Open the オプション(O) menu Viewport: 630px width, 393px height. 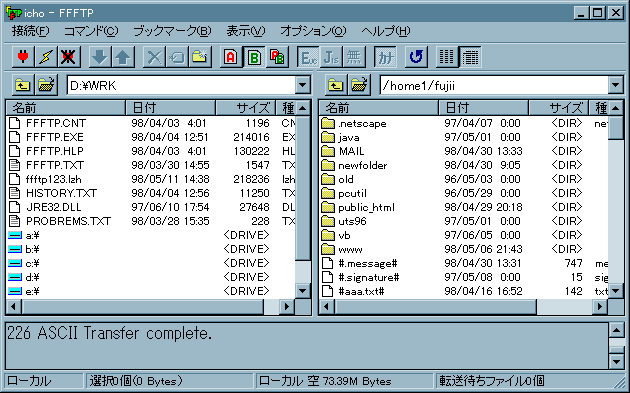313,31
